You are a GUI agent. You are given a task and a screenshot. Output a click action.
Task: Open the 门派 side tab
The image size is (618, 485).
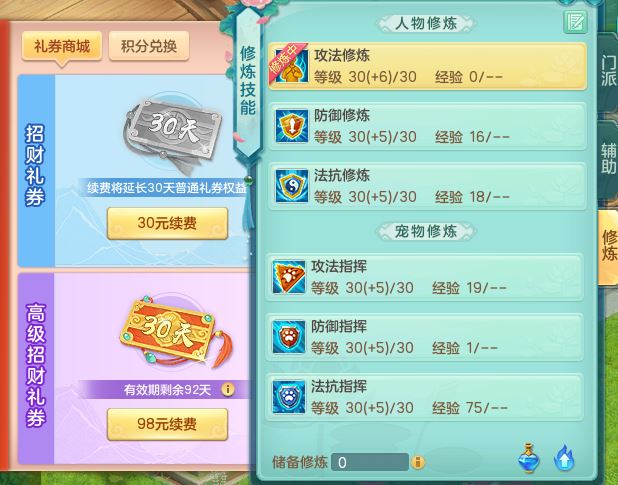coord(608,71)
